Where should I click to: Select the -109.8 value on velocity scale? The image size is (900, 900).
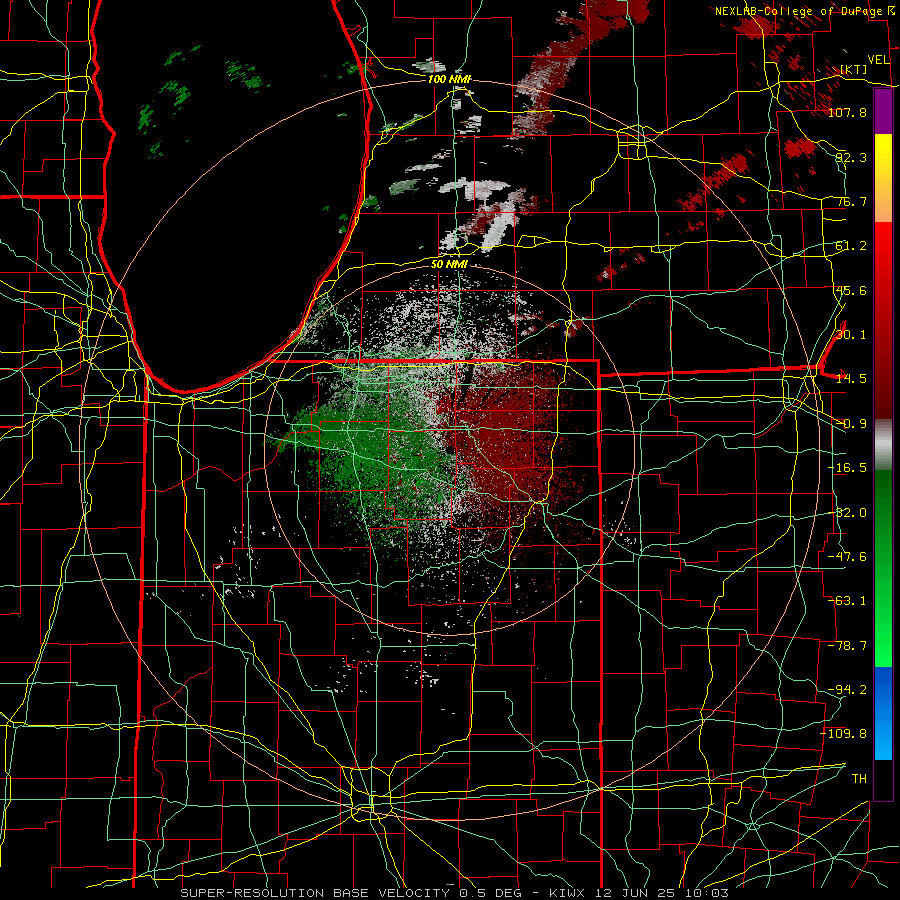844,734
